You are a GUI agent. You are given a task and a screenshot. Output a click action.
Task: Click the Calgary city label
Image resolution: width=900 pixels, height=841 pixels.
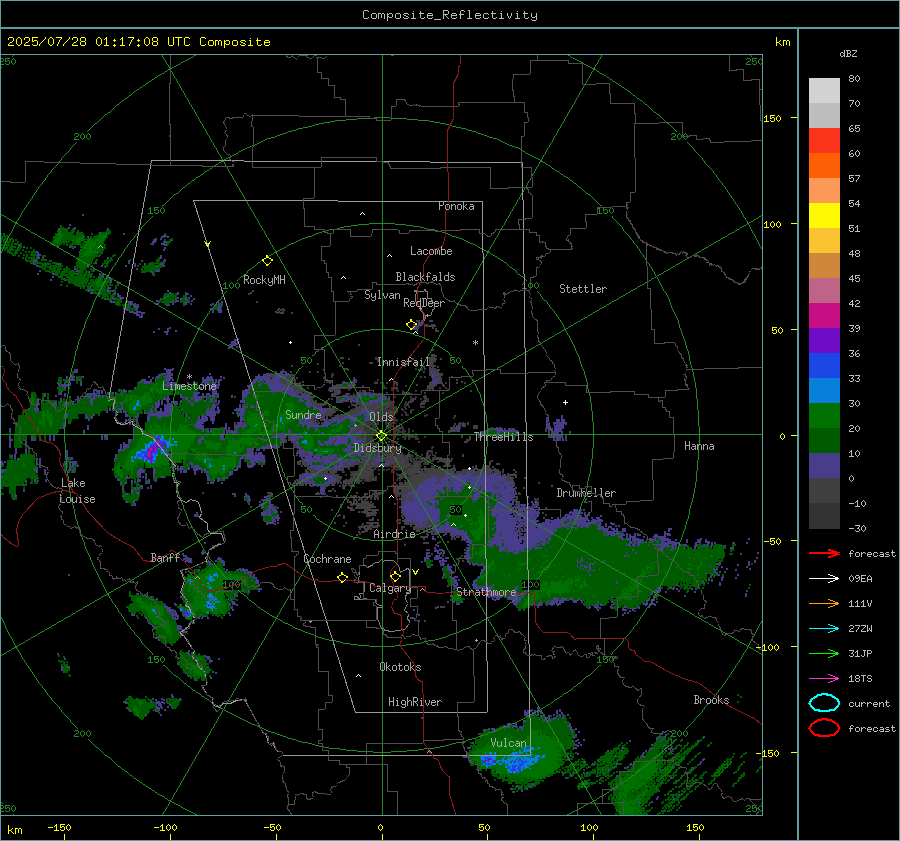(x=390, y=588)
